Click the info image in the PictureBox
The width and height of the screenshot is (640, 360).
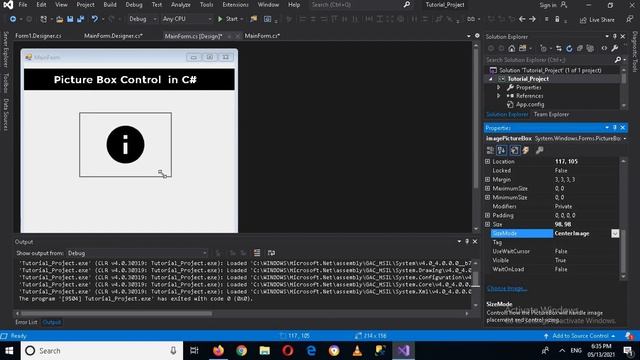tap(125, 144)
